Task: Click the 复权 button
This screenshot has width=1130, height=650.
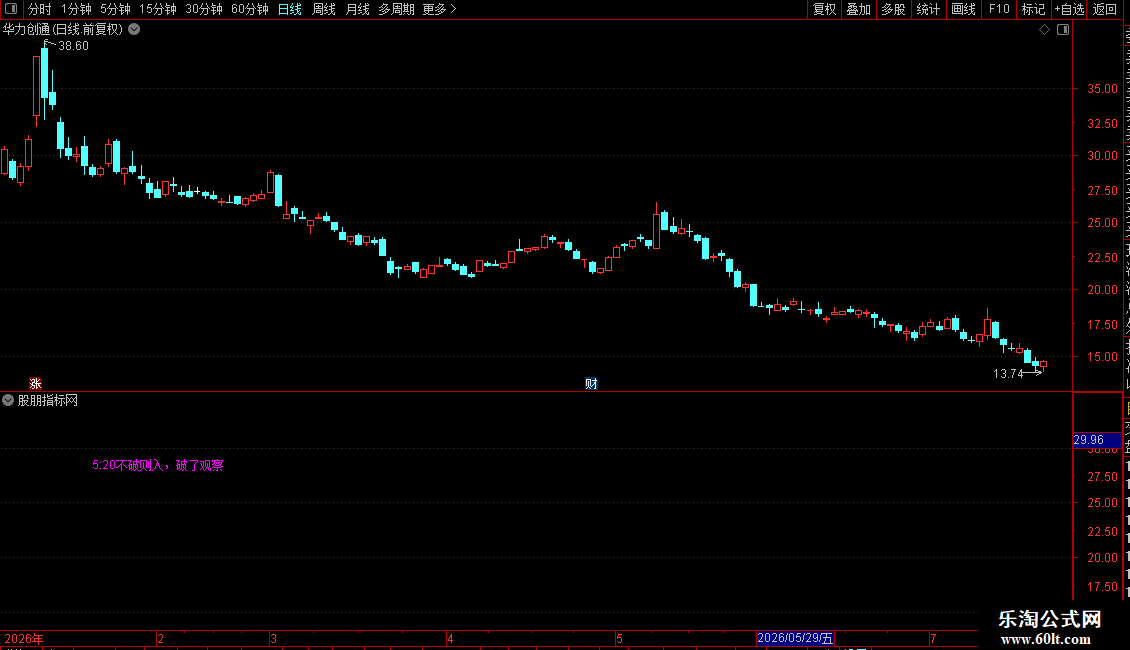Action: 824,9
